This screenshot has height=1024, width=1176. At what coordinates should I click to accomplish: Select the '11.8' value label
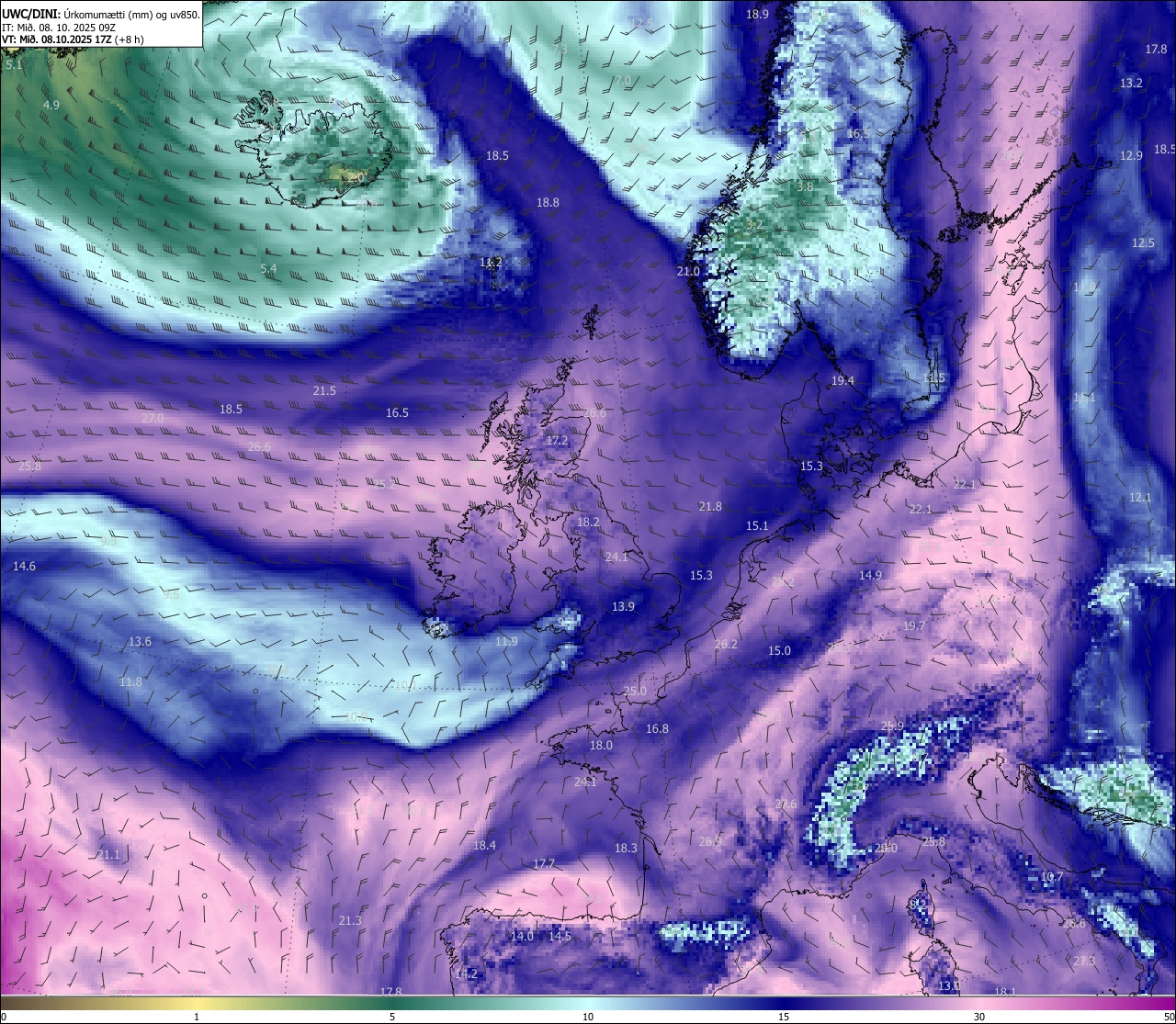(130, 682)
